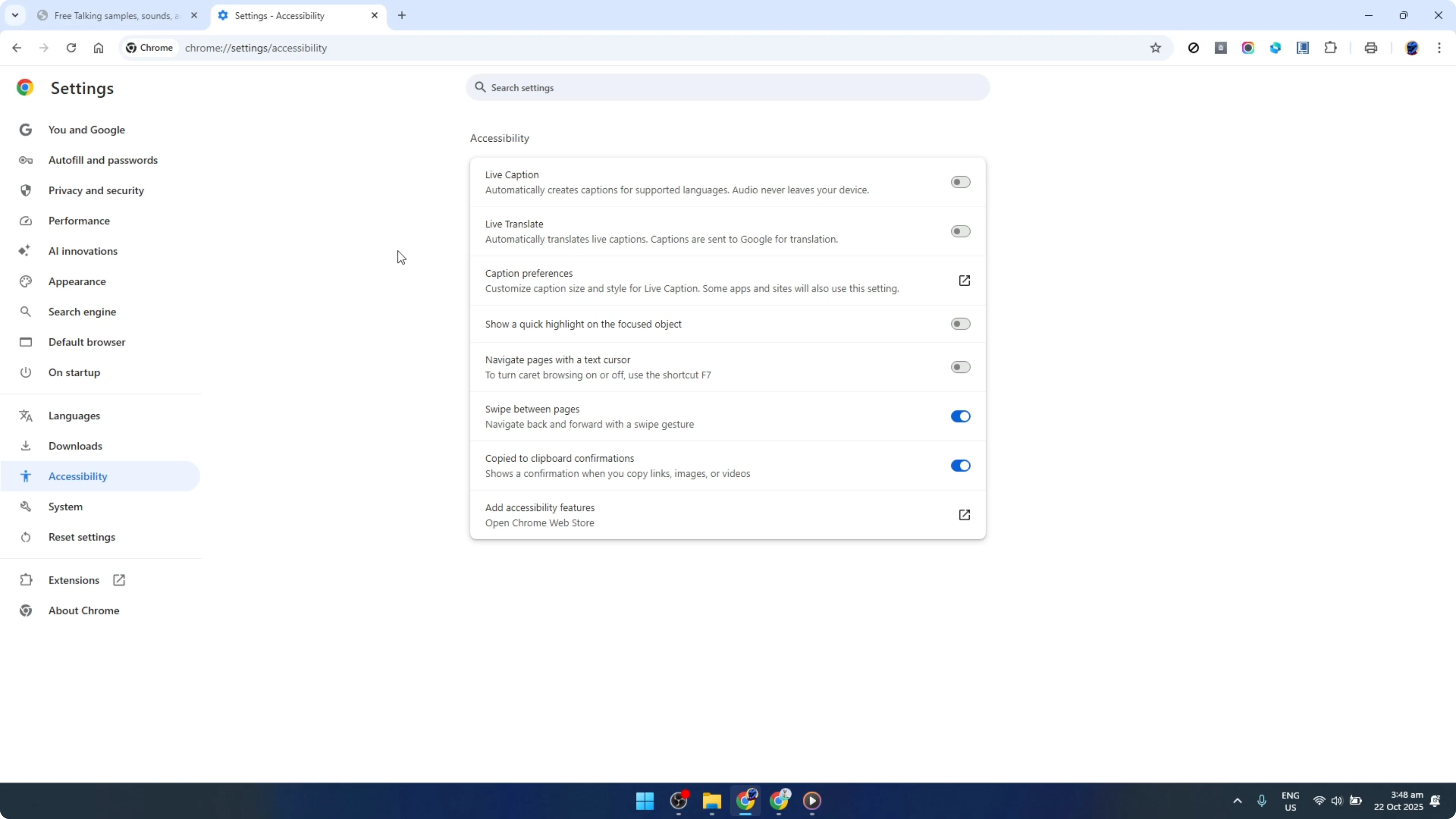Go back to previous page
Image resolution: width=1456 pixels, height=819 pixels.
pyautogui.click(x=17, y=48)
